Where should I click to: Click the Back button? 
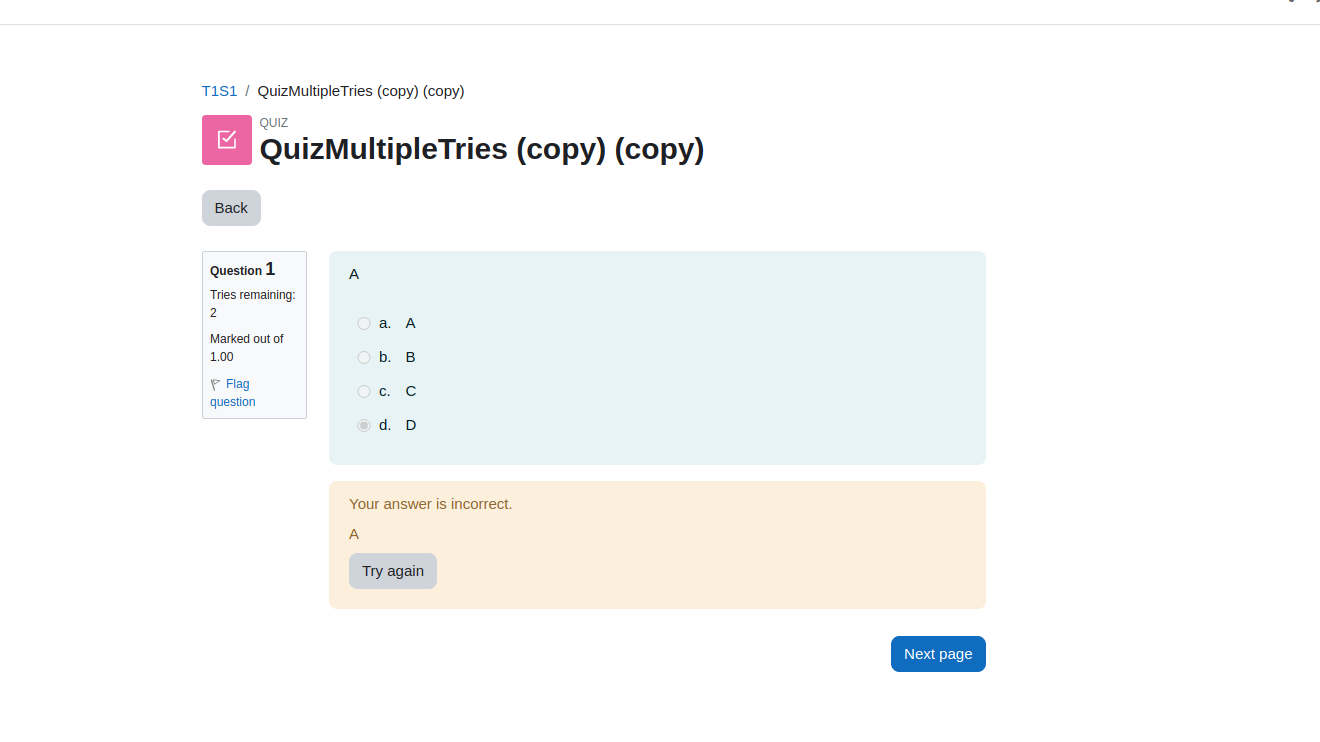click(x=231, y=208)
